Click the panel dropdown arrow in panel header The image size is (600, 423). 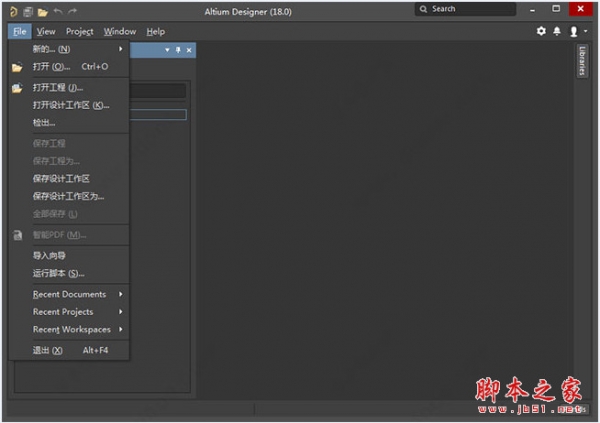(167, 50)
